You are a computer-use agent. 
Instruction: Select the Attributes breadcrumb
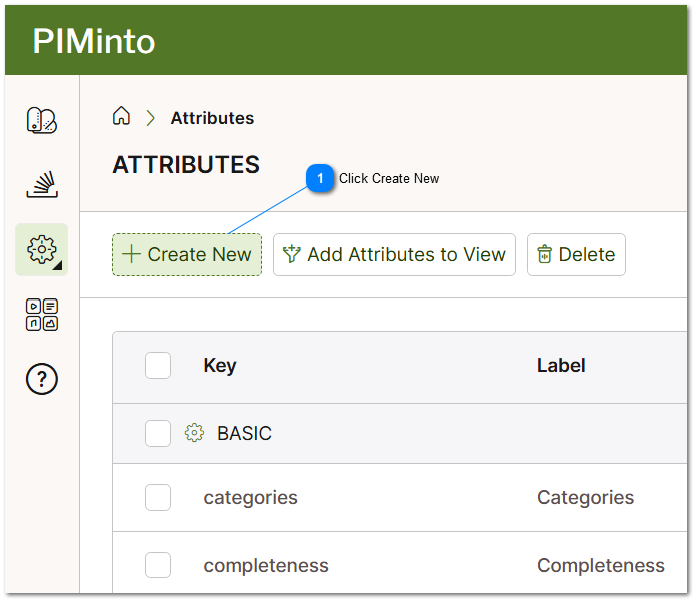212,118
